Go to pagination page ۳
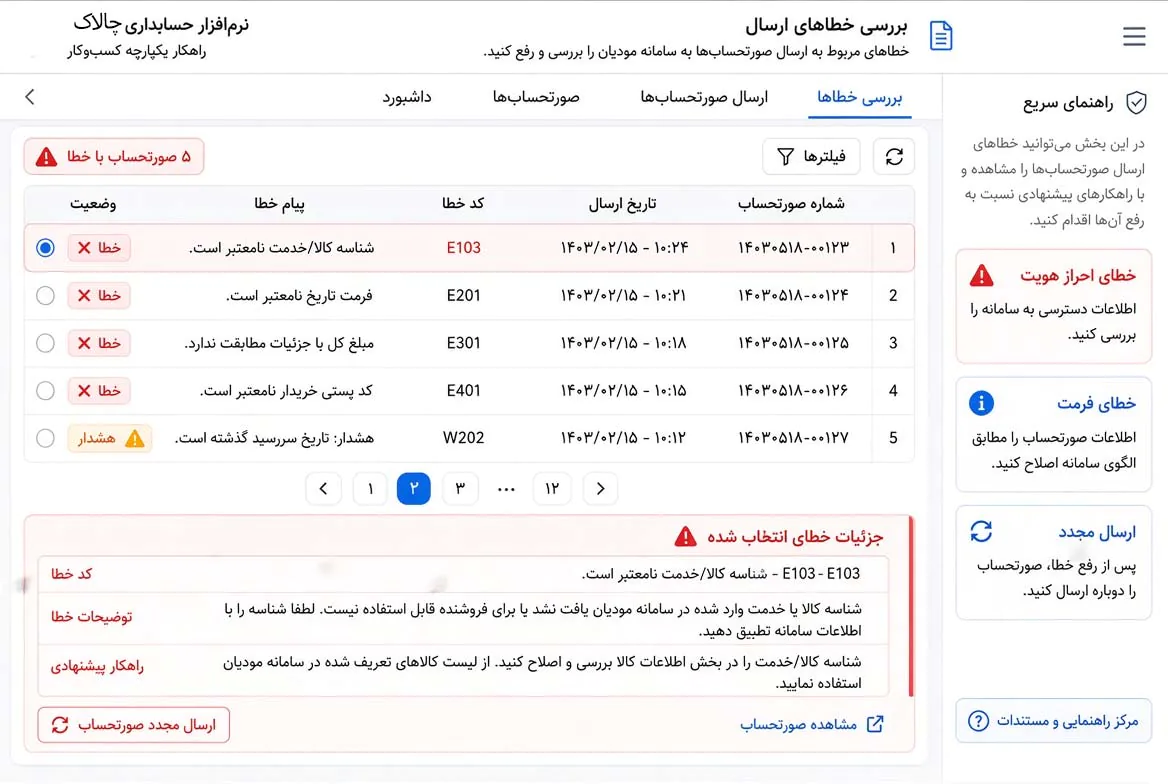This screenshot has height=784, width=1168. click(460, 489)
